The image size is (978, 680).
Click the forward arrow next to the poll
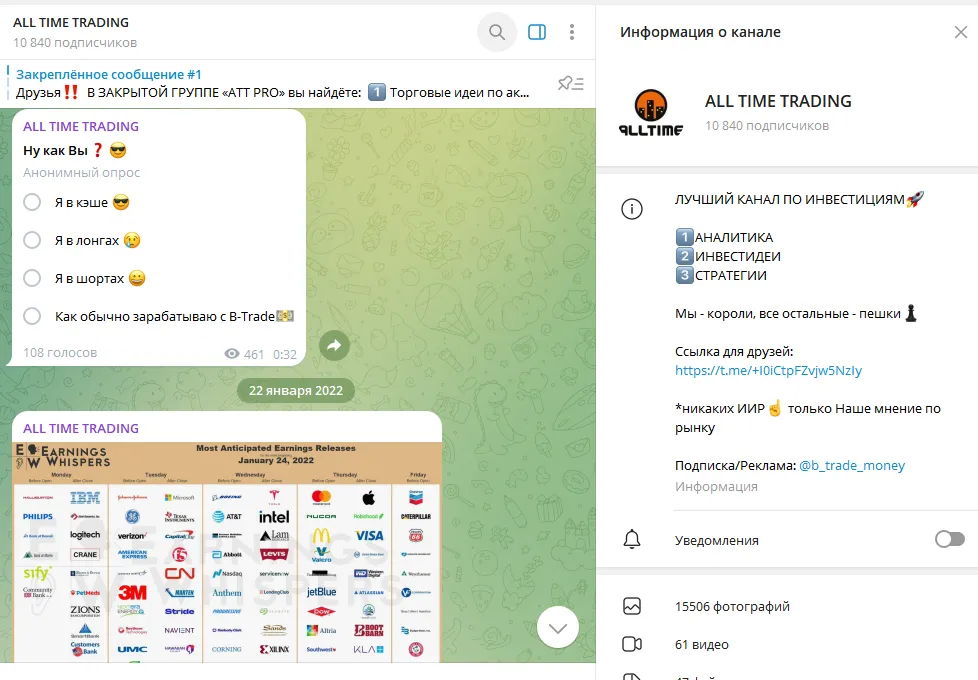[x=334, y=345]
